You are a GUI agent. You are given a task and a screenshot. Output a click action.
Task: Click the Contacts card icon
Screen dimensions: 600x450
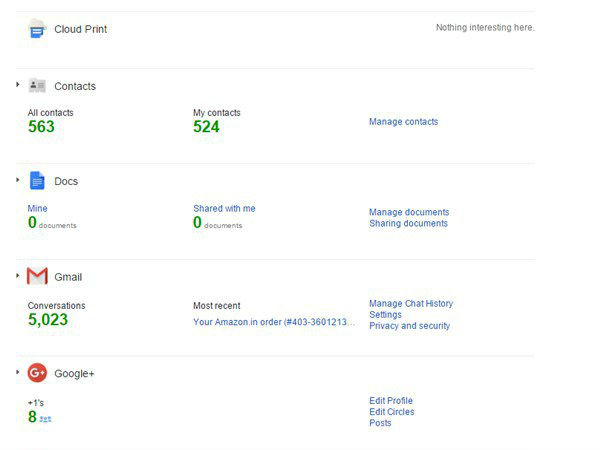37,86
